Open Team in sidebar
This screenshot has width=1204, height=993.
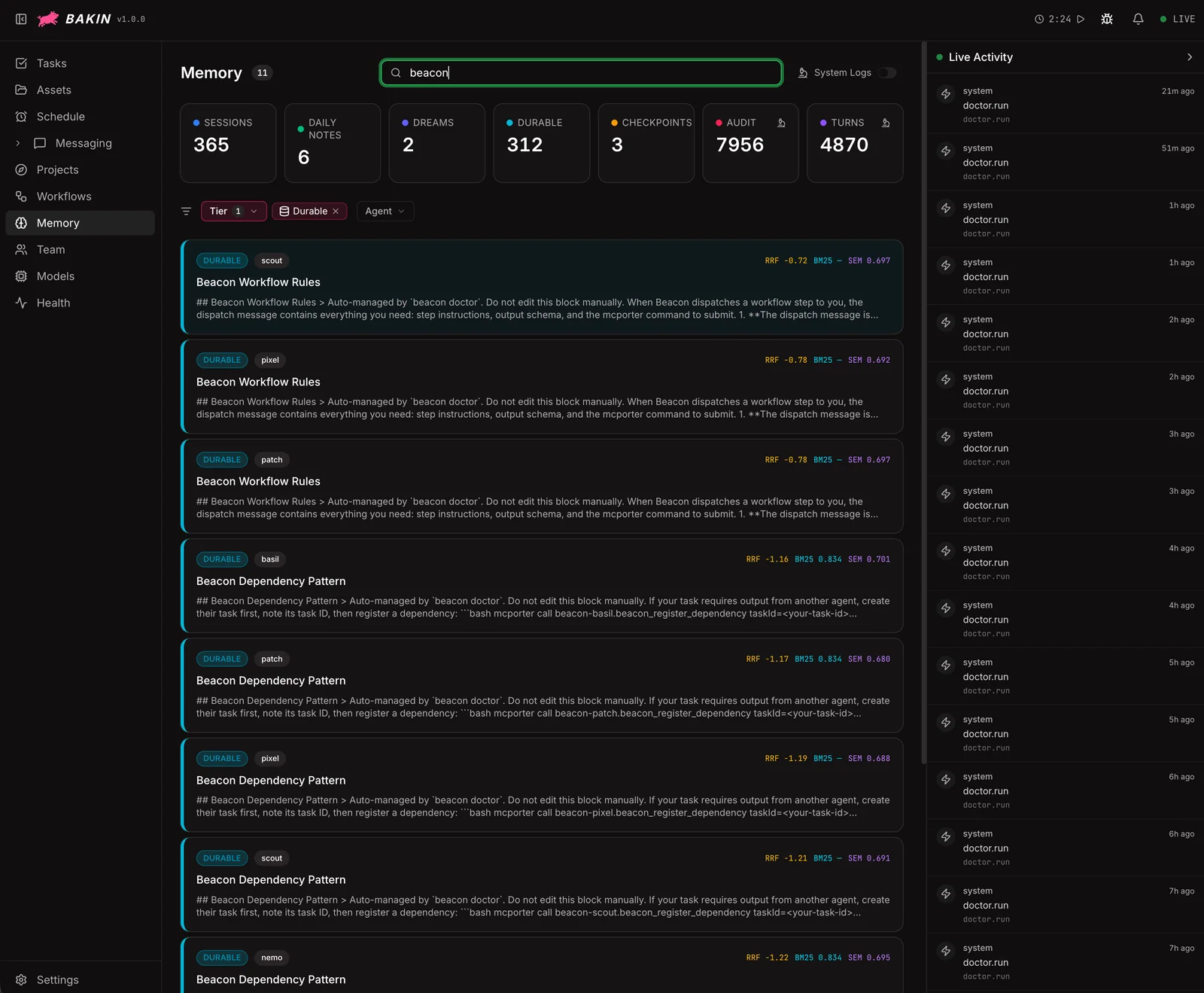(80, 250)
